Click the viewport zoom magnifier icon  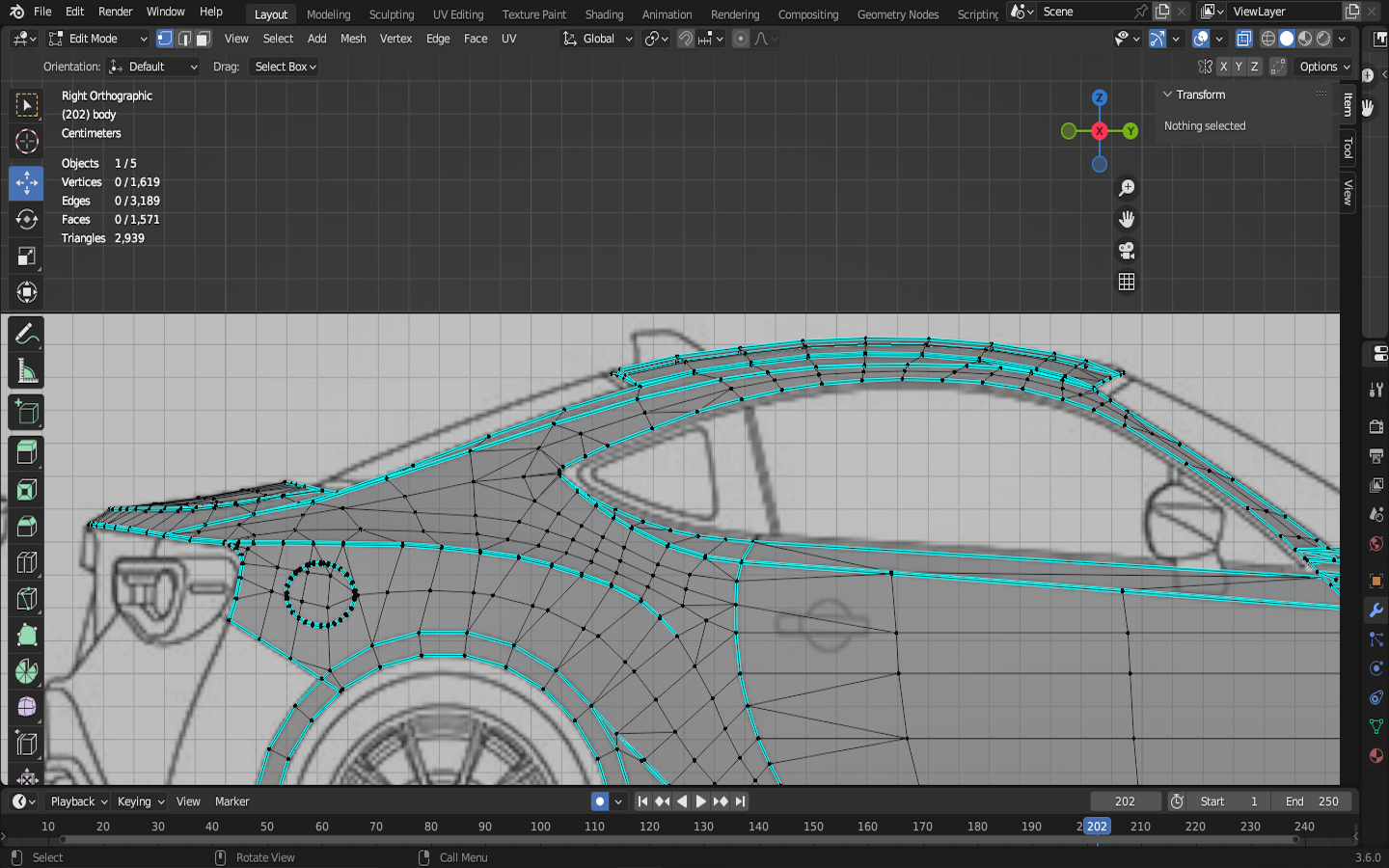pos(1126,188)
